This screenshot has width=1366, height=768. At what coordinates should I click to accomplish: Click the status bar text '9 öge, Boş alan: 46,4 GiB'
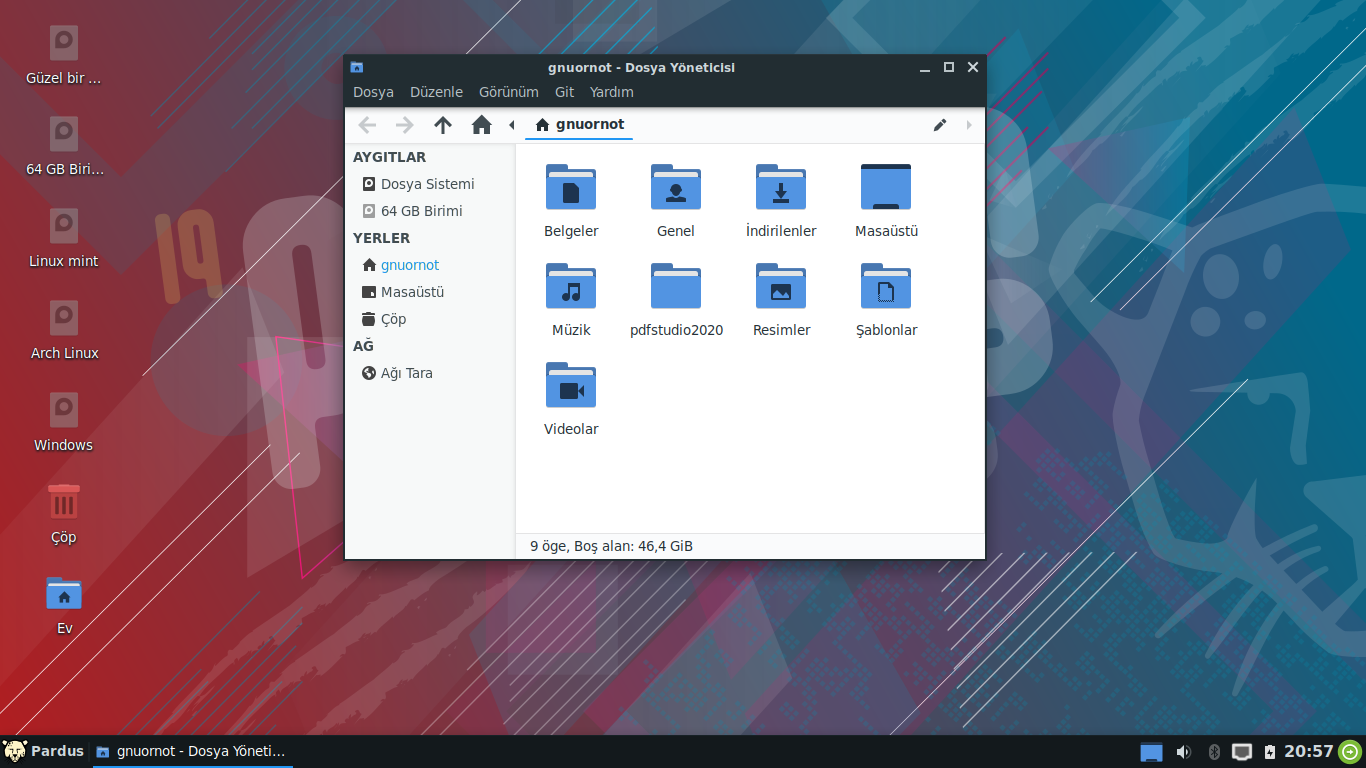(x=611, y=546)
